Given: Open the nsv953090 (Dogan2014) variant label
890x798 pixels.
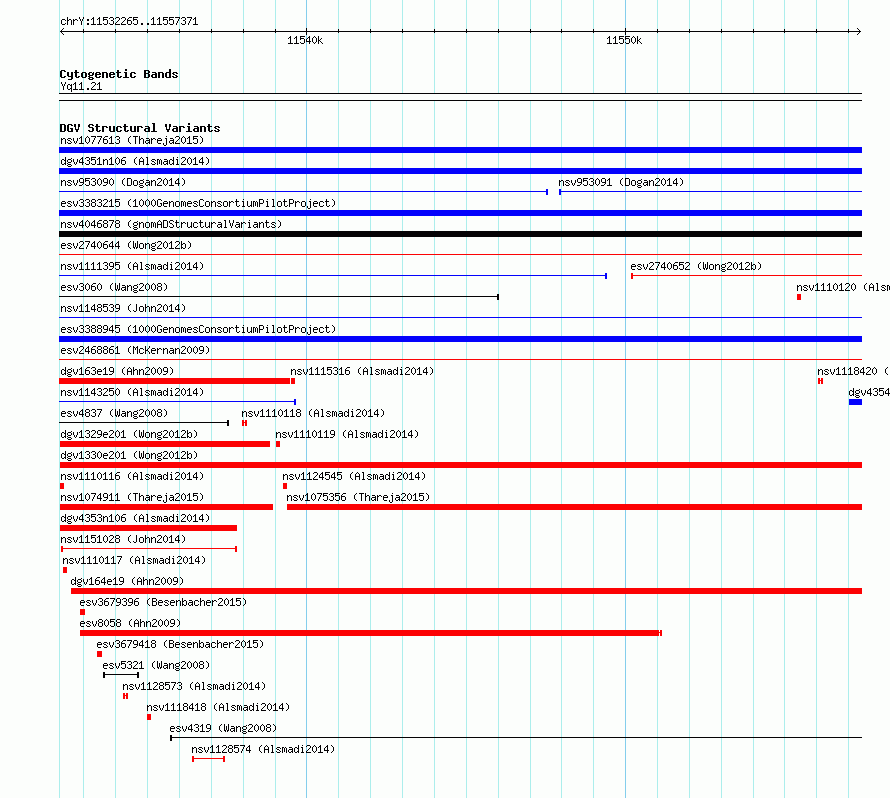Looking at the screenshot, I should [x=123, y=182].
